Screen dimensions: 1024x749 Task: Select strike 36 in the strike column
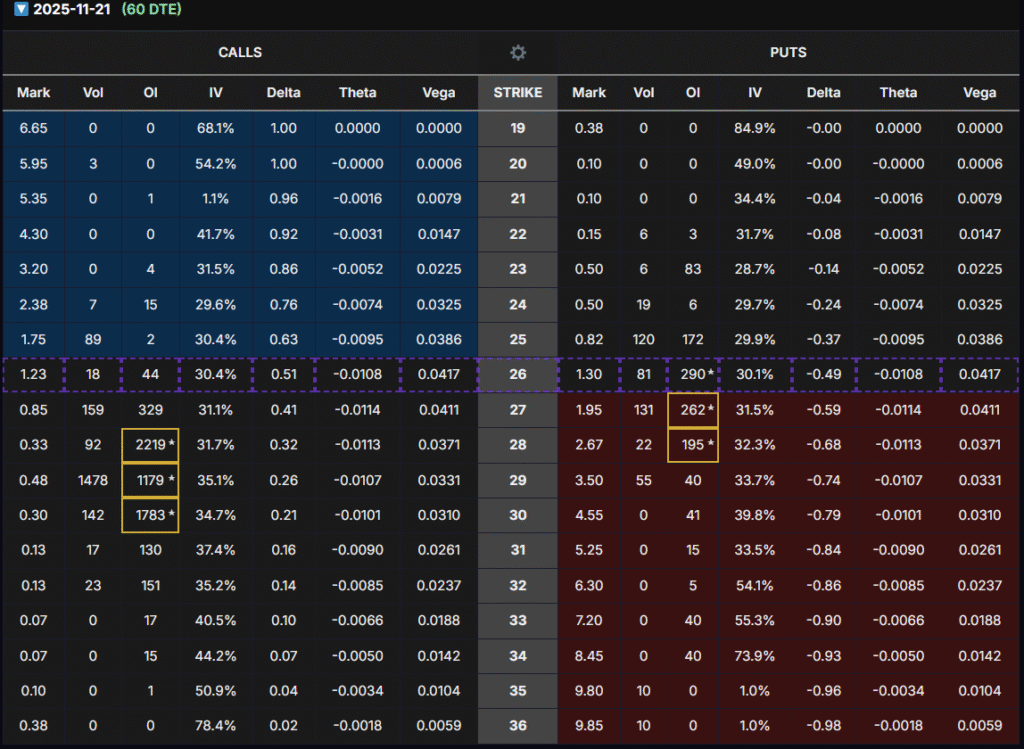(517, 726)
